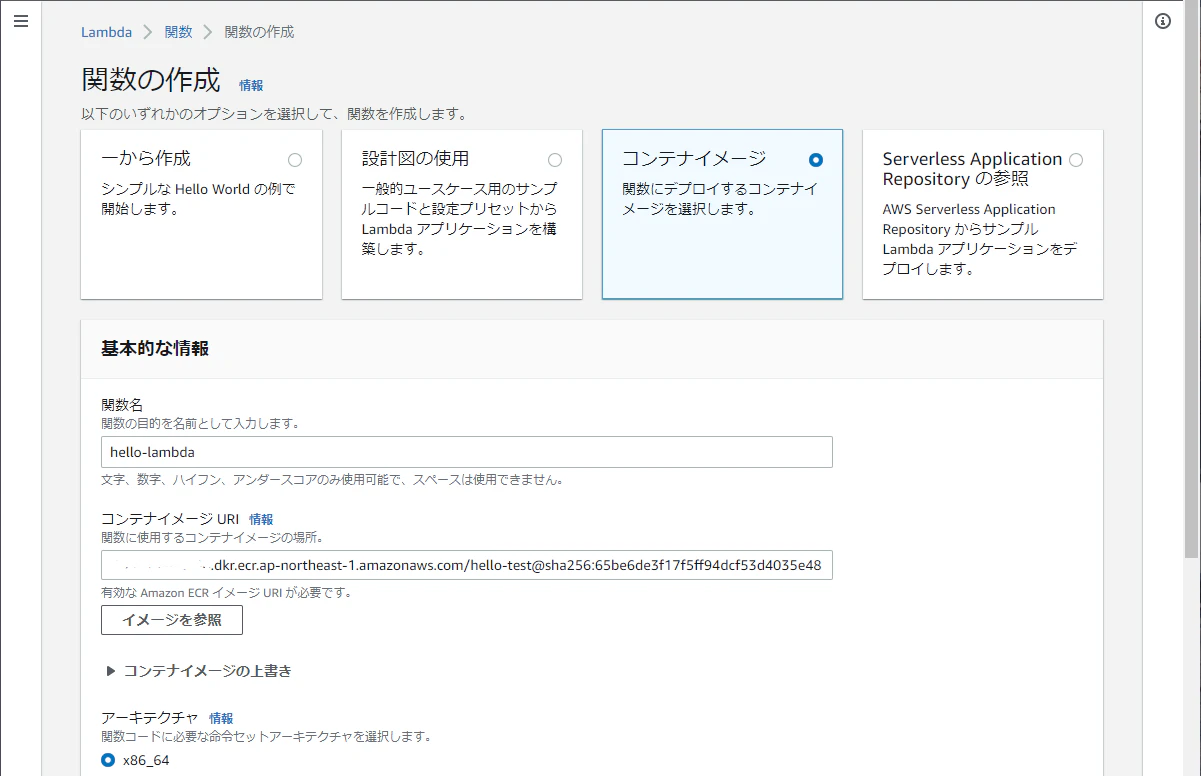Viewport: 1201px width, 776px height.
Task: Select the 一から作成 radio button
Action: (295, 159)
